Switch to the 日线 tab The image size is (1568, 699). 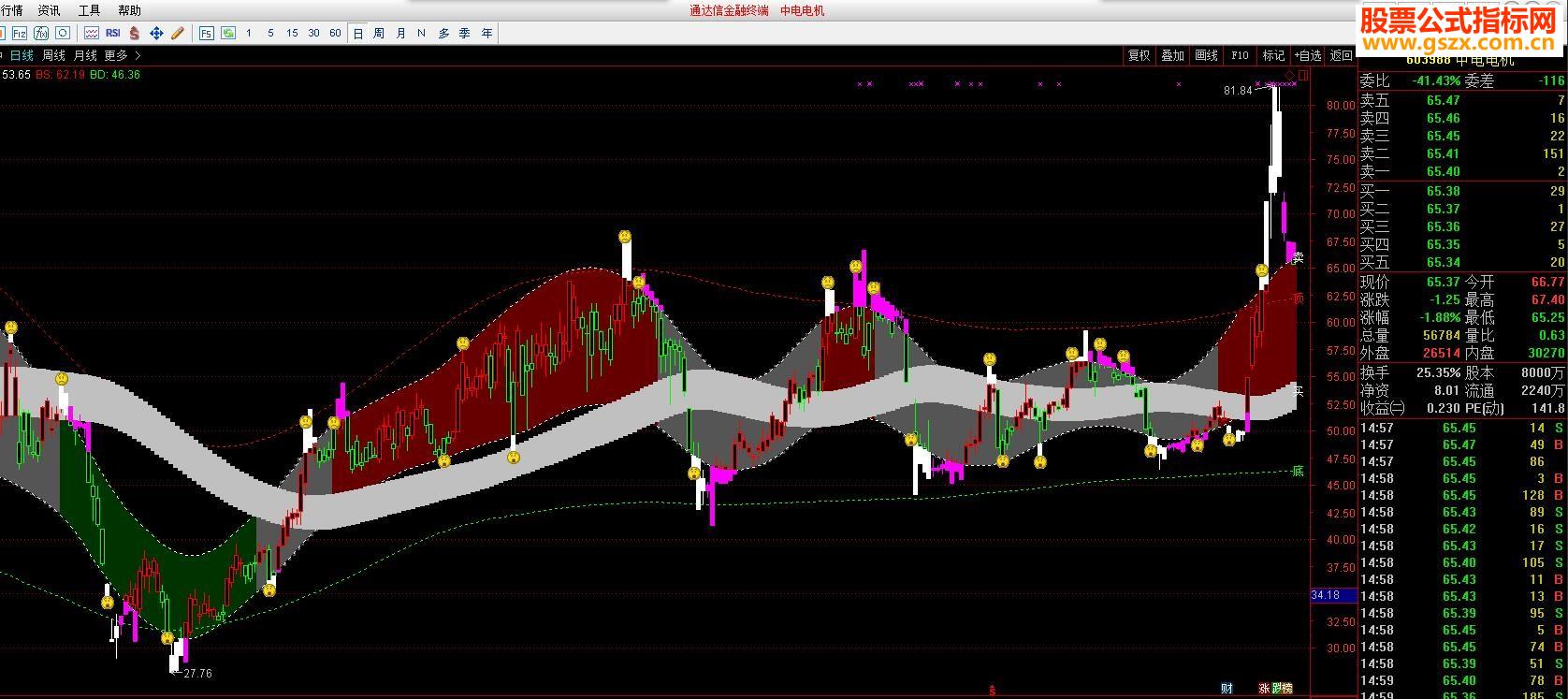coord(22,55)
